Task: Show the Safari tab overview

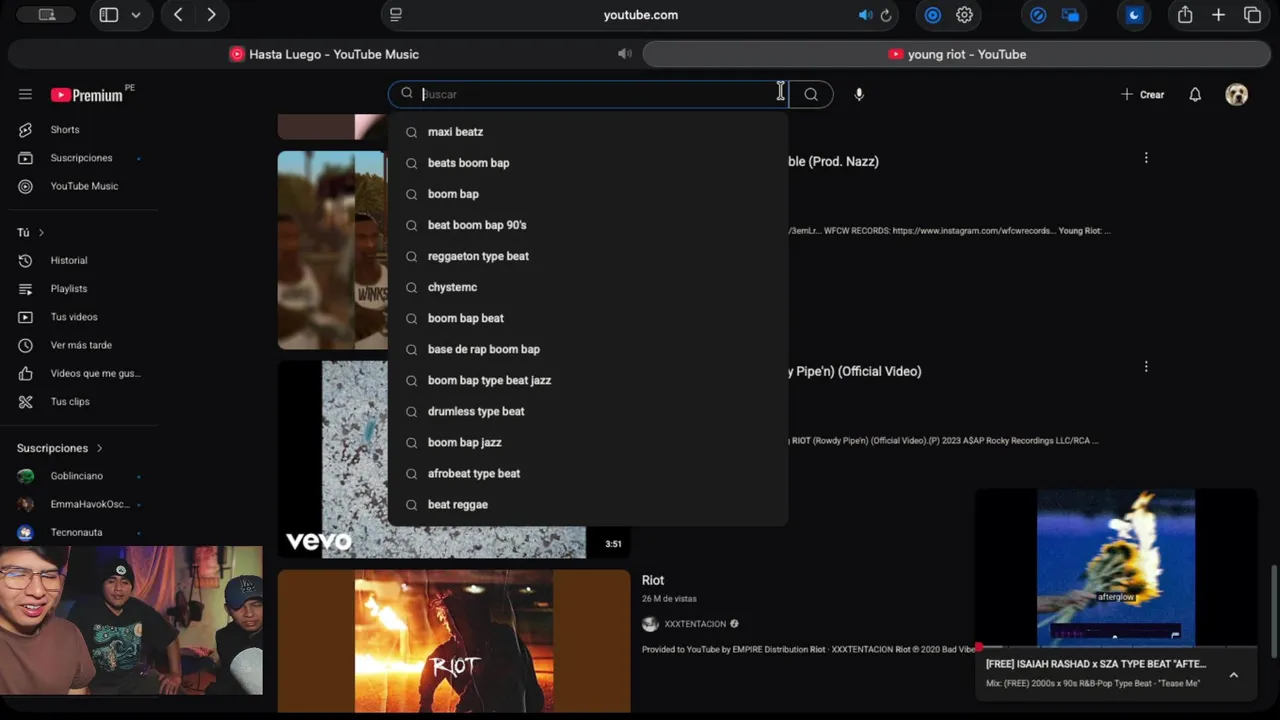Action: coord(1252,15)
